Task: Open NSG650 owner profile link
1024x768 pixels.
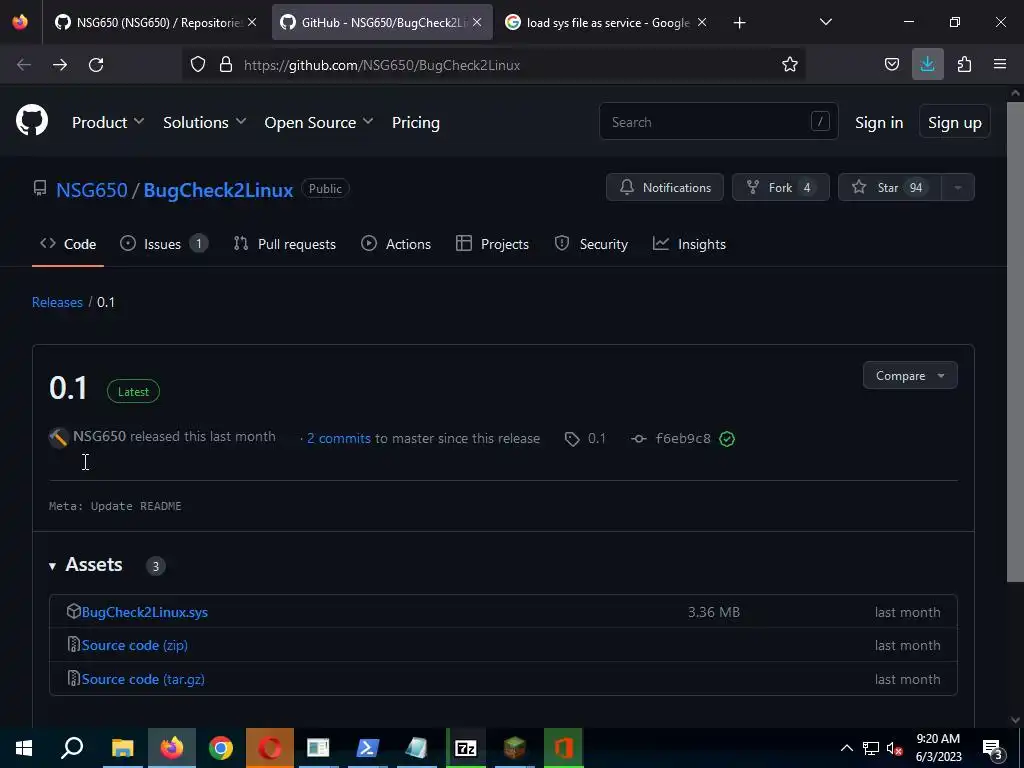Action: pos(91,189)
